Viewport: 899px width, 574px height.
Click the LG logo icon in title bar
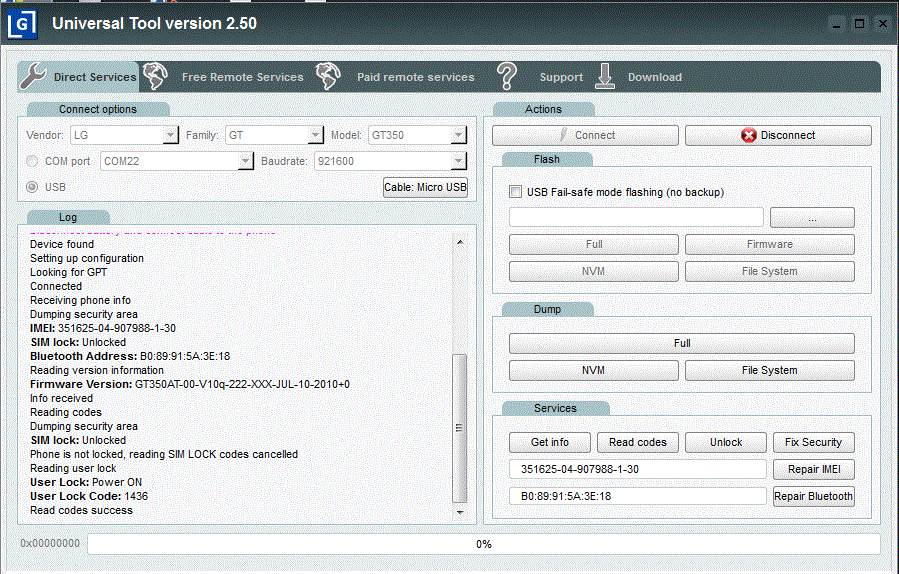[x=22, y=25]
